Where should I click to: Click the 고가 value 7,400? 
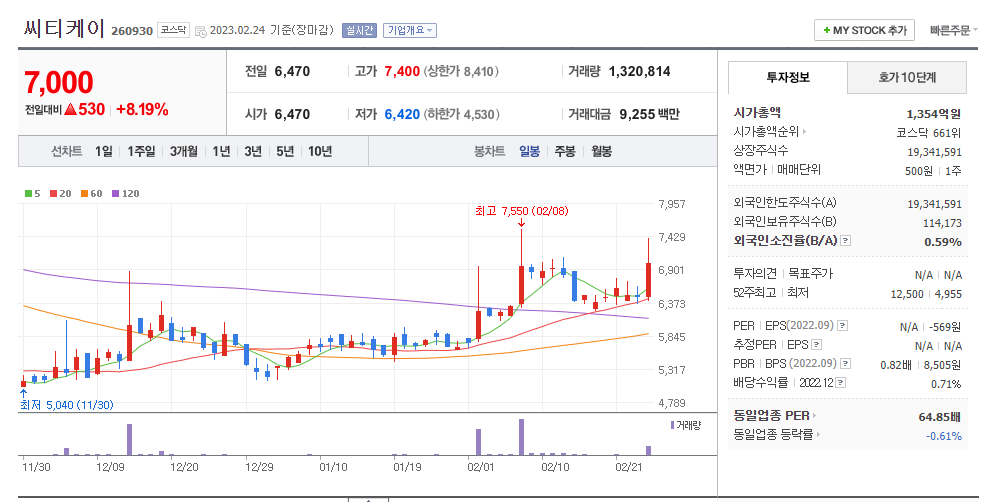pos(402,71)
